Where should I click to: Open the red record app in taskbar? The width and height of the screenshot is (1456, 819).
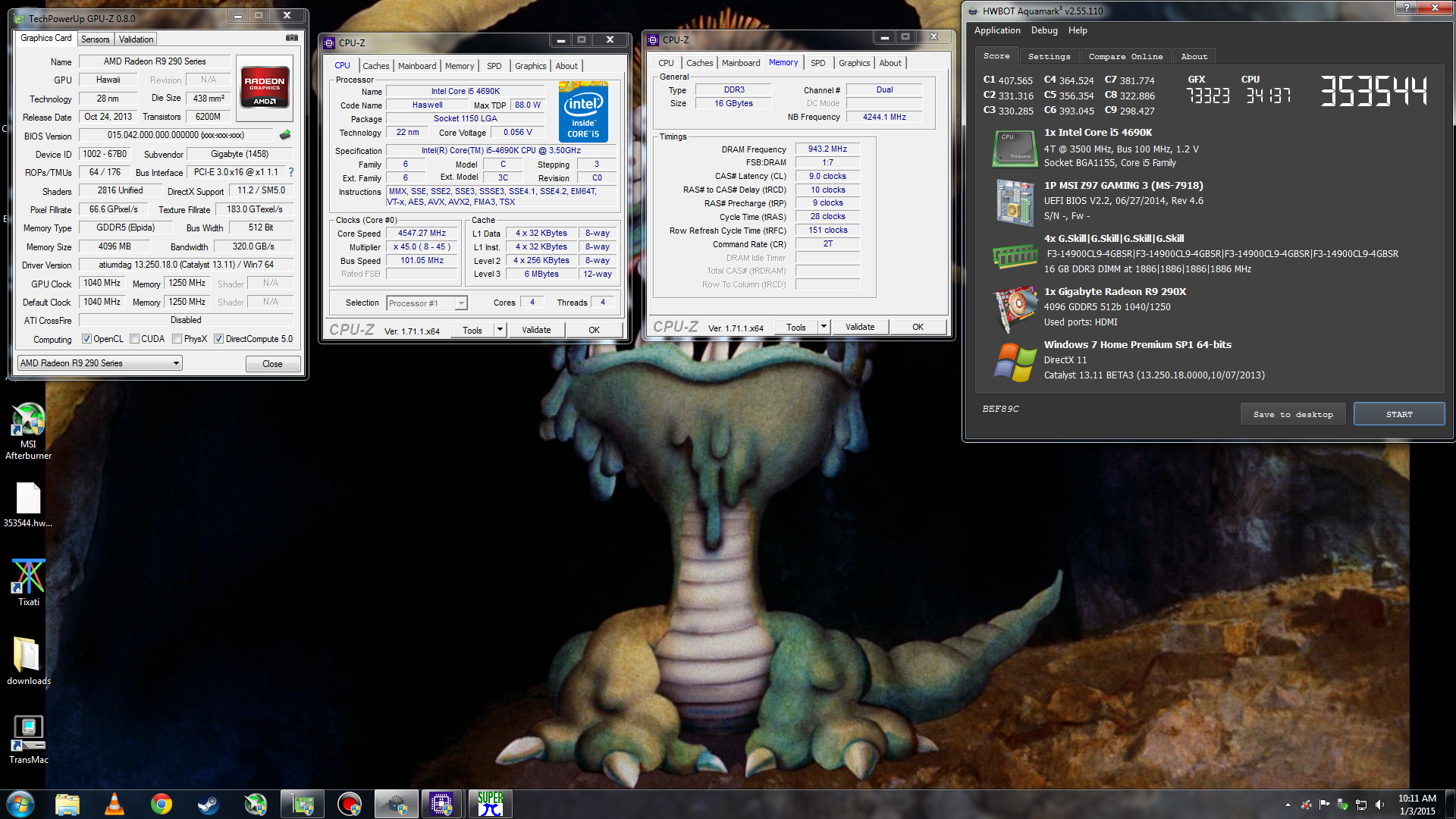click(x=350, y=804)
